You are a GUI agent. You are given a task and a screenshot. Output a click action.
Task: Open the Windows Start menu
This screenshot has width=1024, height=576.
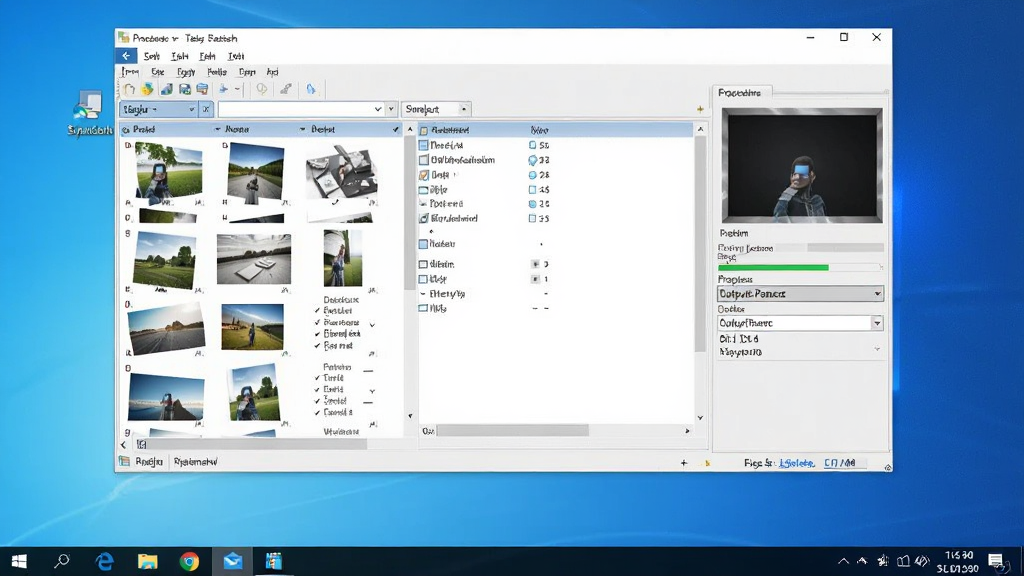[x=19, y=562]
